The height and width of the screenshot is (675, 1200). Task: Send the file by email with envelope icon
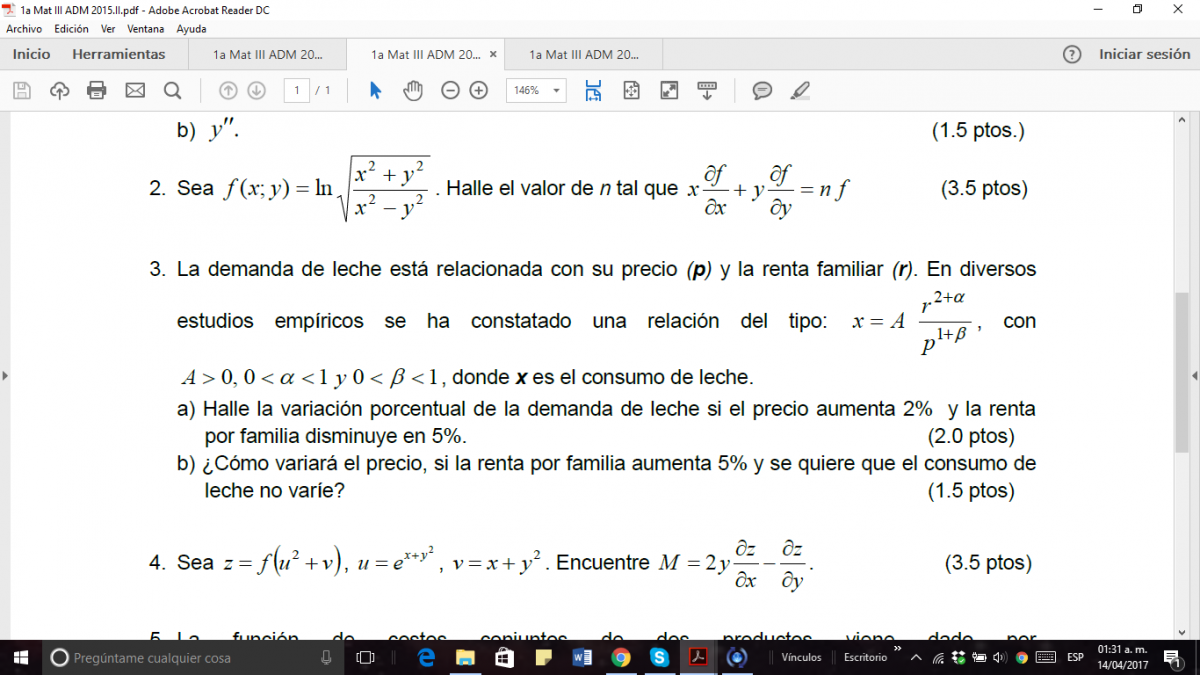tap(135, 91)
